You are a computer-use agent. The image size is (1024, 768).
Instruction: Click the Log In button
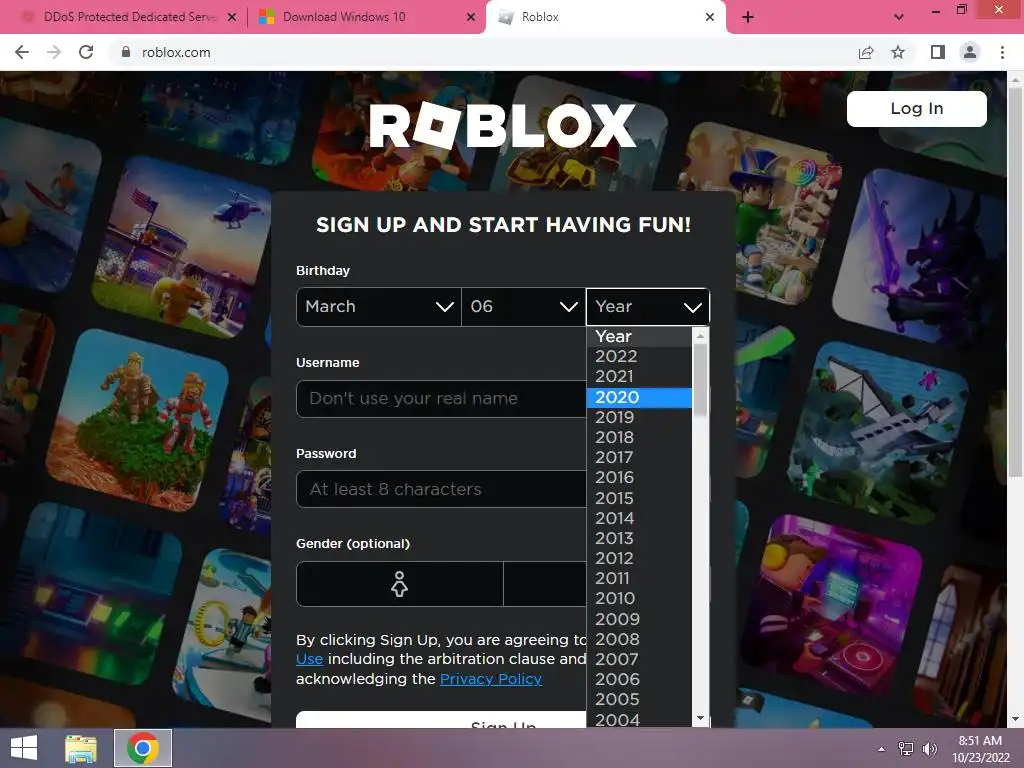tap(916, 108)
